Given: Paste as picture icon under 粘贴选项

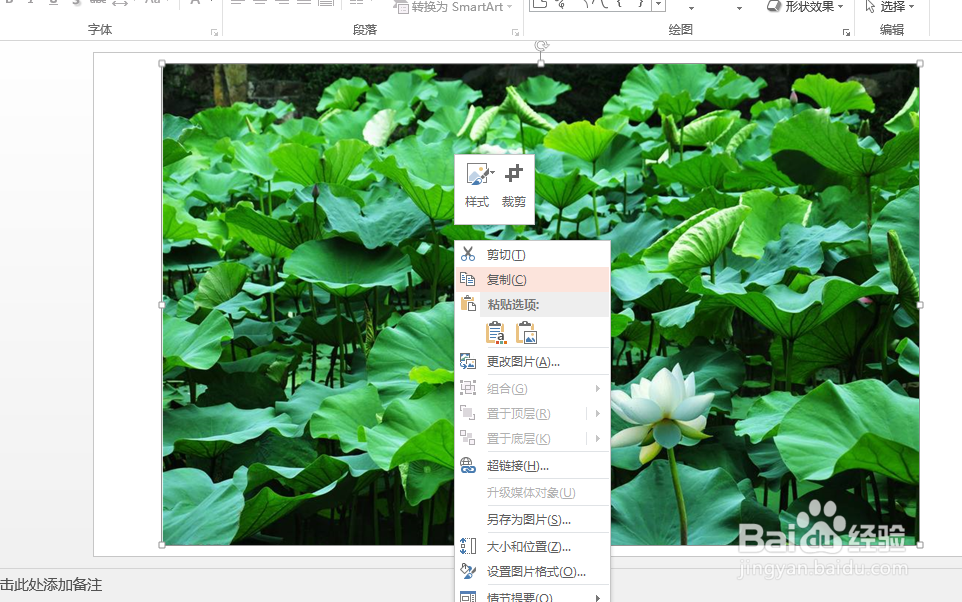Looking at the screenshot, I should [x=526, y=333].
